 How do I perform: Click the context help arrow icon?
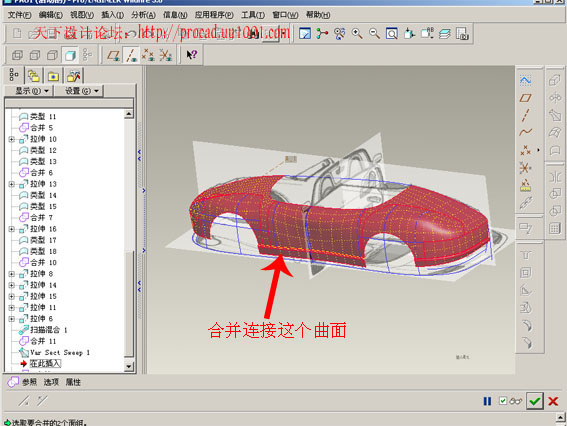tap(192, 55)
